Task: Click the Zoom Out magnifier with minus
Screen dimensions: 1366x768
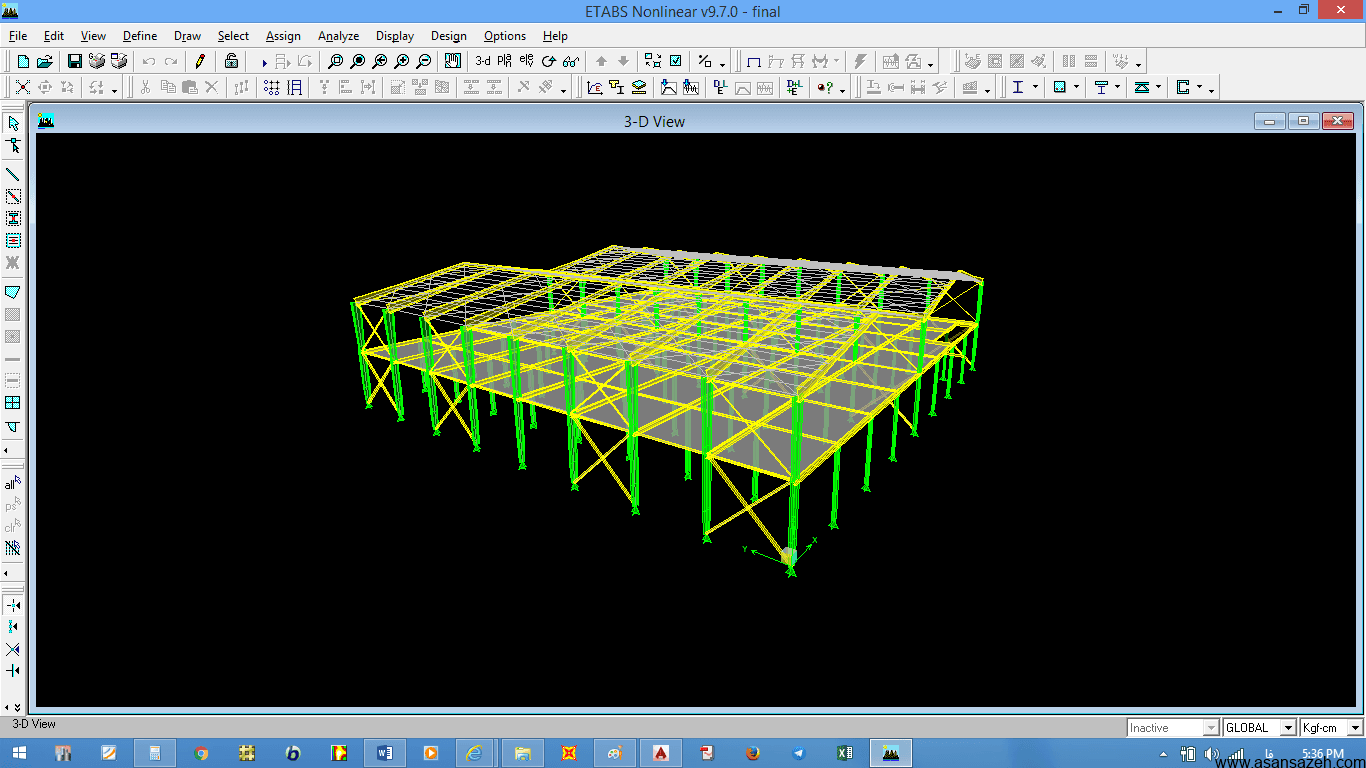Action: (x=424, y=61)
